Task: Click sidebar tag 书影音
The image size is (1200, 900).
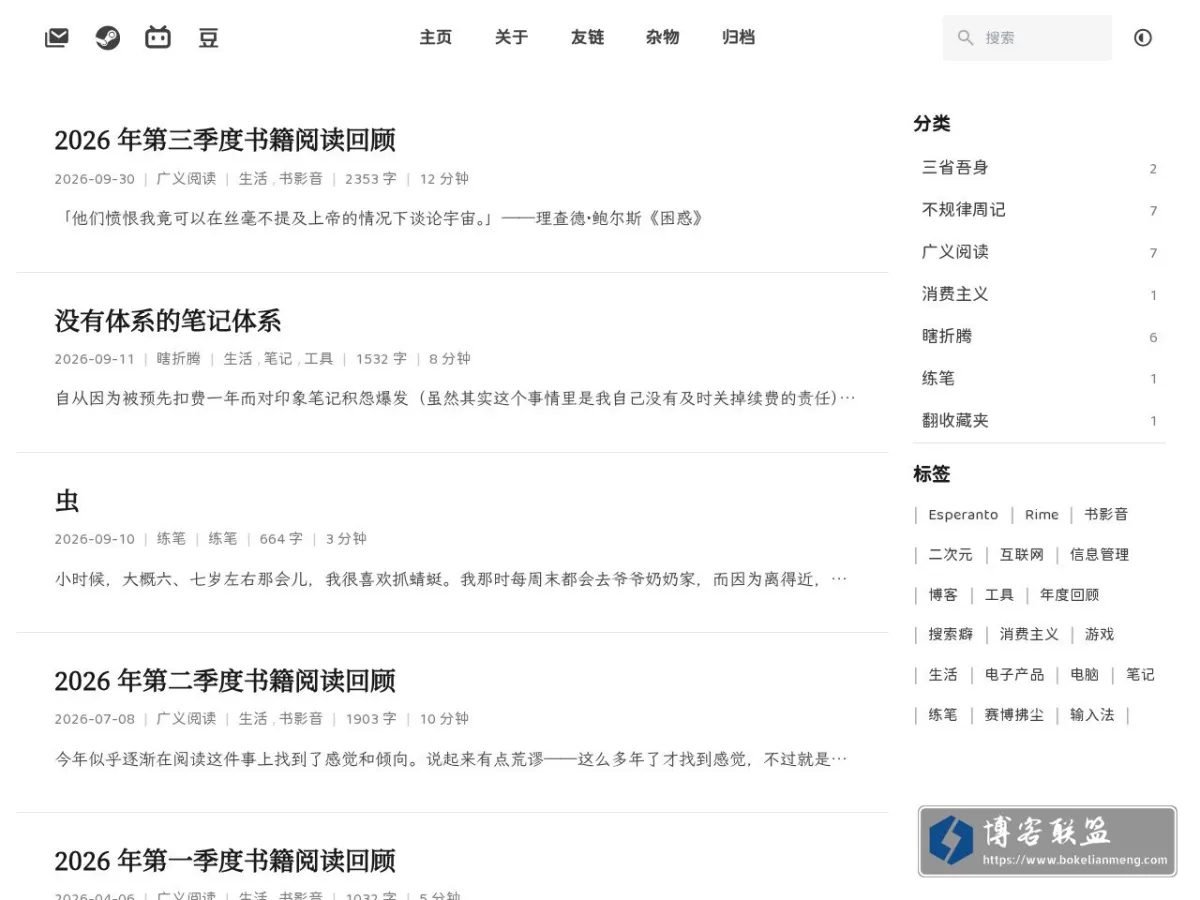Action: pos(1106,515)
